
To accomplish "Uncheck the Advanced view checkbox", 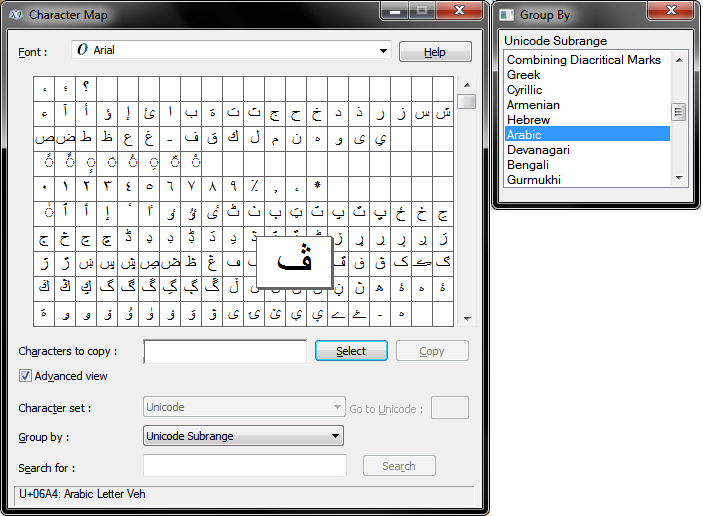I will (25, 376).
